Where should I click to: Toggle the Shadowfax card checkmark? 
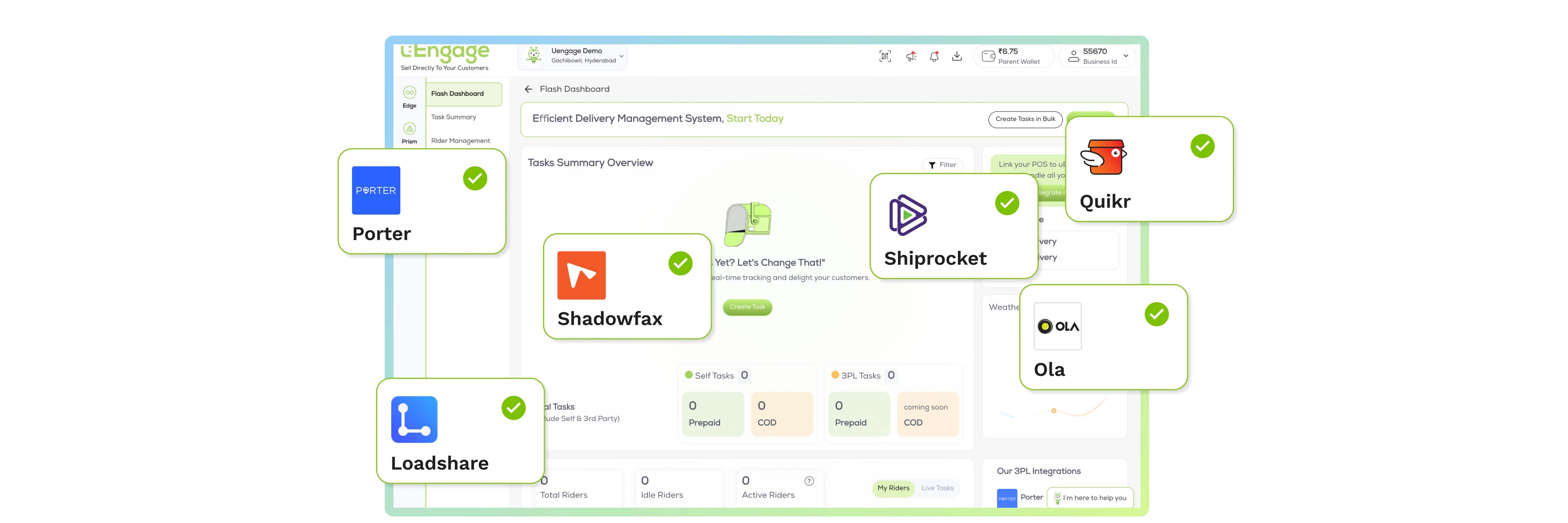pos(680,264)
